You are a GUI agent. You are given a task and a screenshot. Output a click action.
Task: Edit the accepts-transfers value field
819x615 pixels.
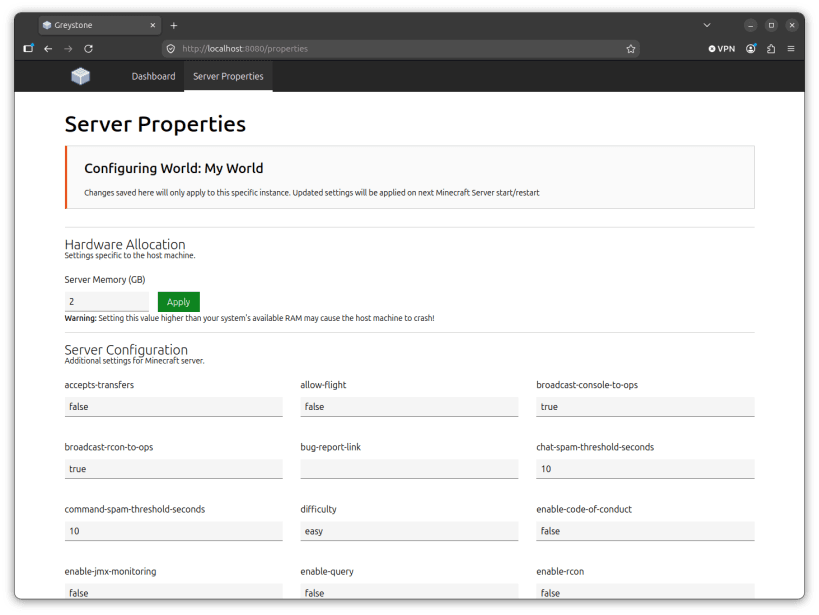point(173,407)
